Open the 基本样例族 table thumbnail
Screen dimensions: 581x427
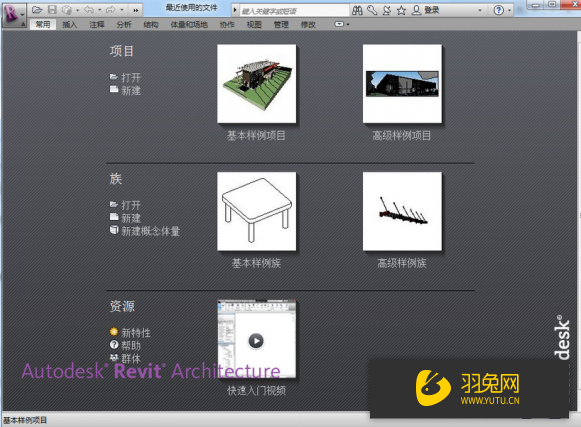[256, 211]
